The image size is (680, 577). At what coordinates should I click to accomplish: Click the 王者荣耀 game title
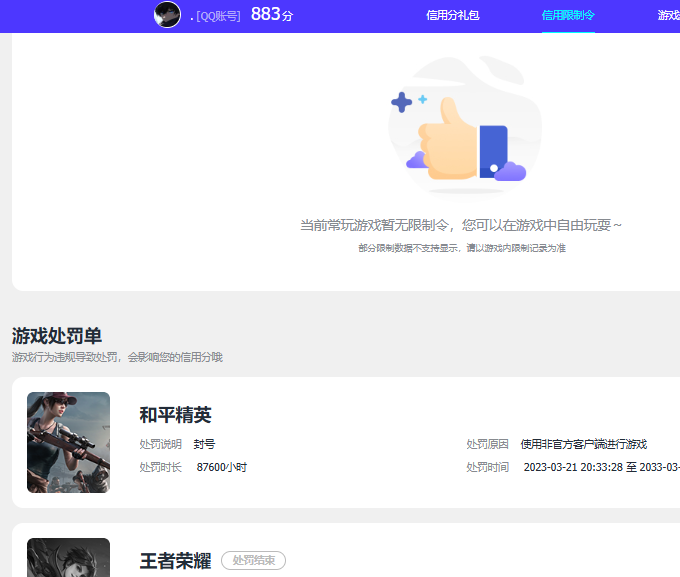tap(175, 561)
